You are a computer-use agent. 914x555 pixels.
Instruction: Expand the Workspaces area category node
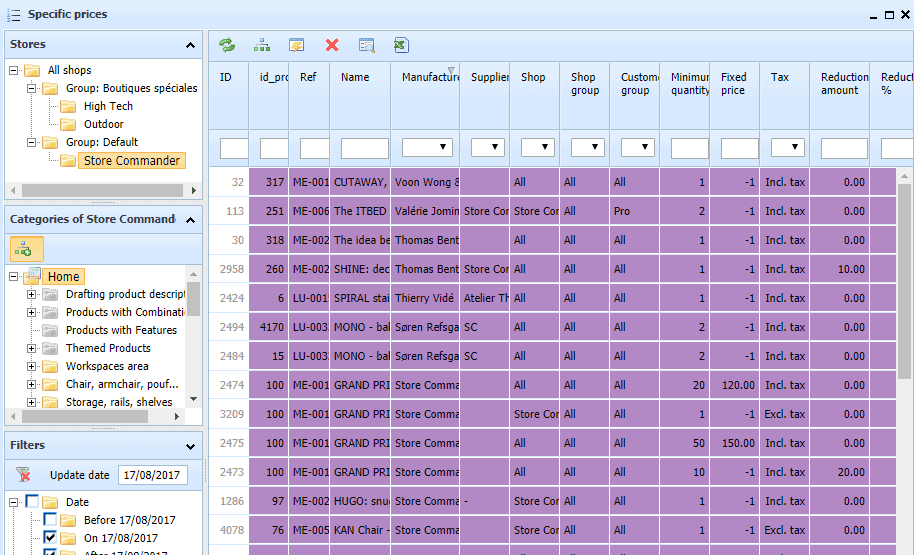pyautogui.click(x=31, y=366)
